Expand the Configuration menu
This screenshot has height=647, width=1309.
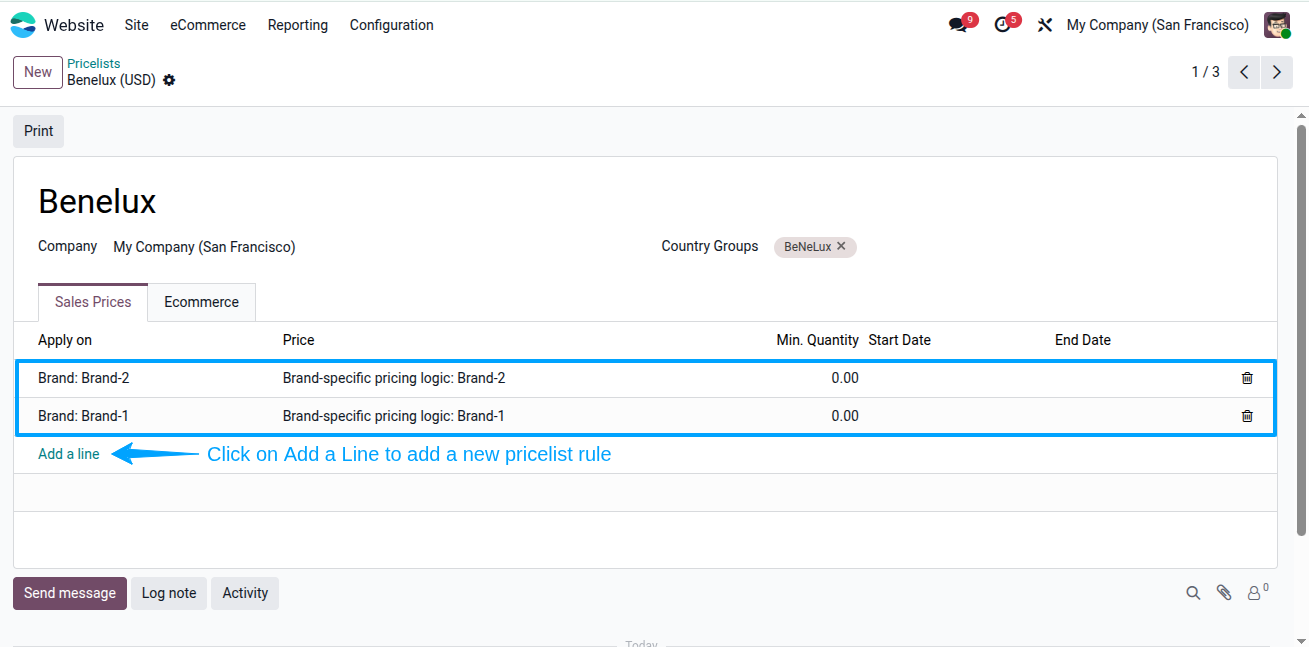pyautogui.click(x=392, y=25)
